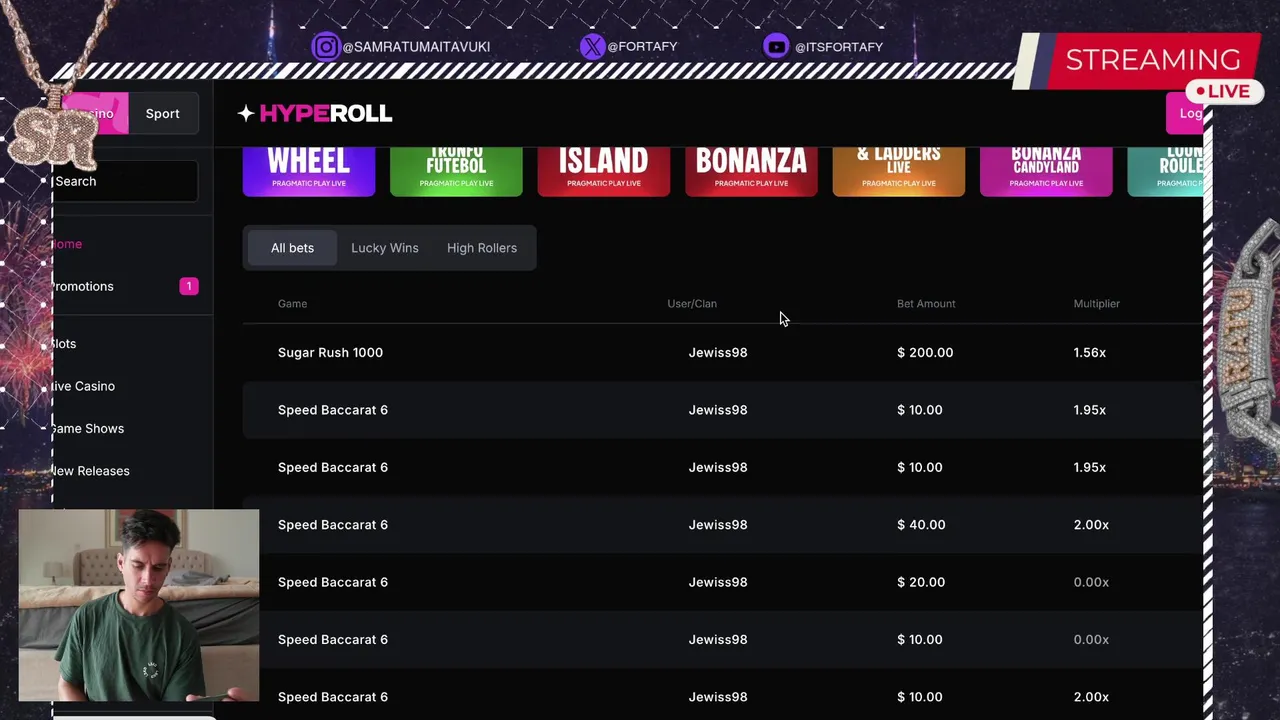Click the $ 200.00 bet amount

coord(925,353)
